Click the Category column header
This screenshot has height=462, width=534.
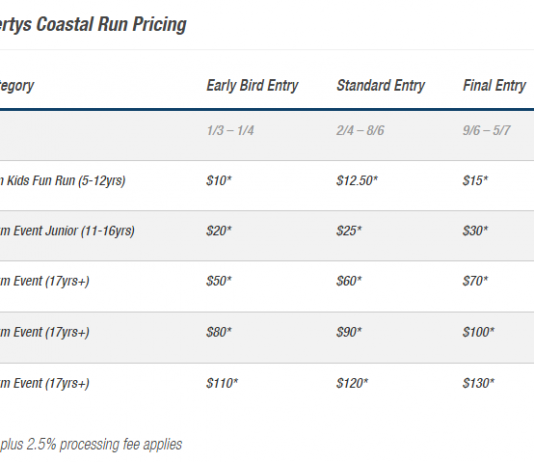17,86
